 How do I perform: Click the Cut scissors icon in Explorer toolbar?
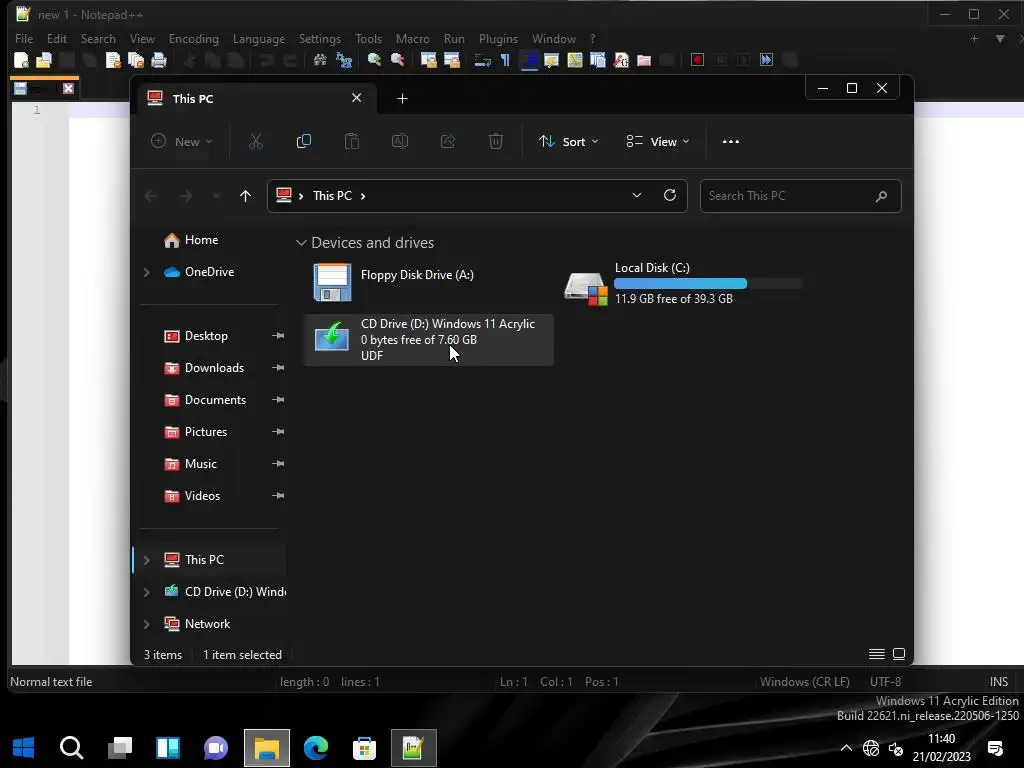255,142
